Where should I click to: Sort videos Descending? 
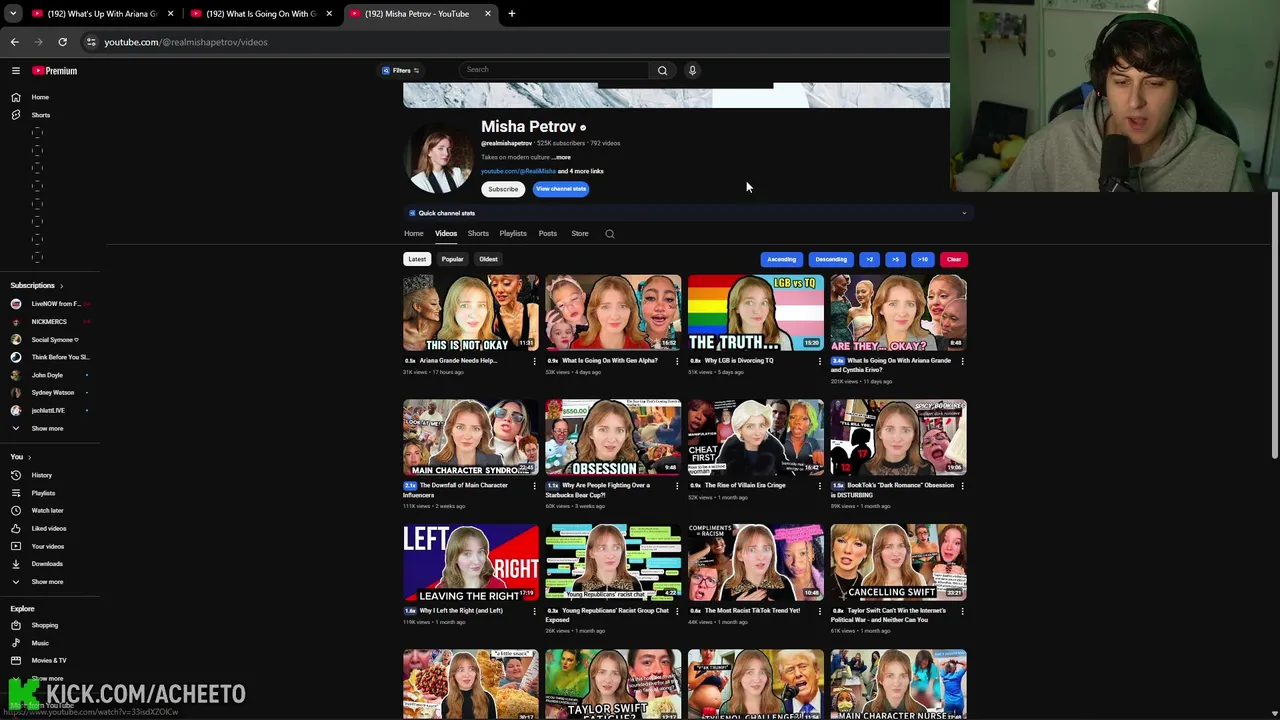pos(831,260)
